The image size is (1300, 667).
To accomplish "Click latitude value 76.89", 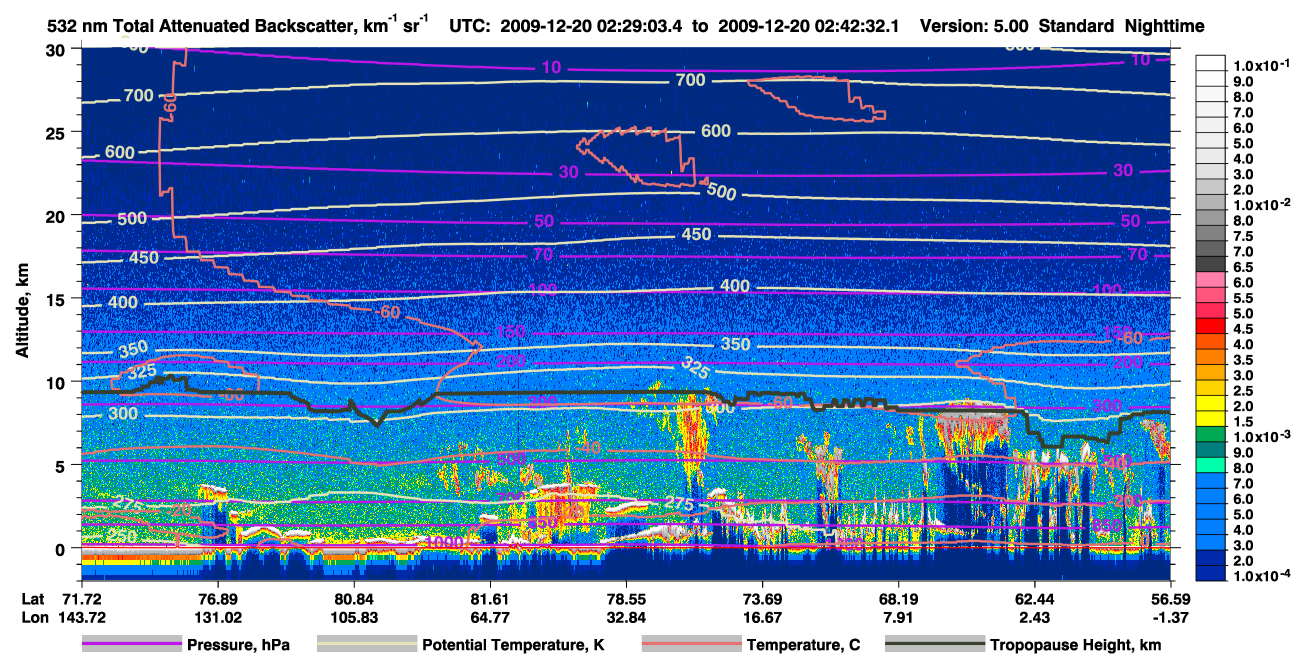I will (x=218, y=599).
